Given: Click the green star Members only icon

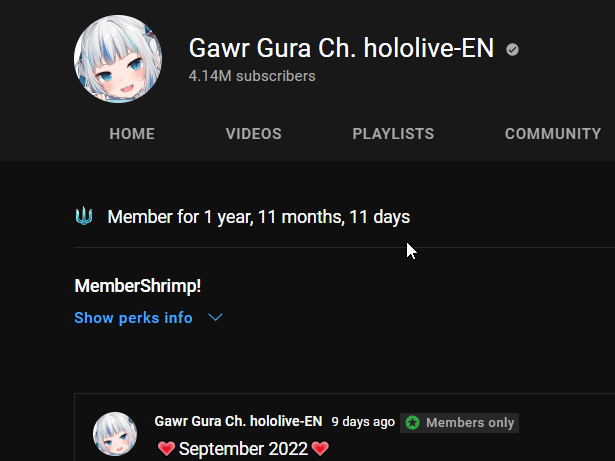Looking at the screenshot, I should 413,423.
